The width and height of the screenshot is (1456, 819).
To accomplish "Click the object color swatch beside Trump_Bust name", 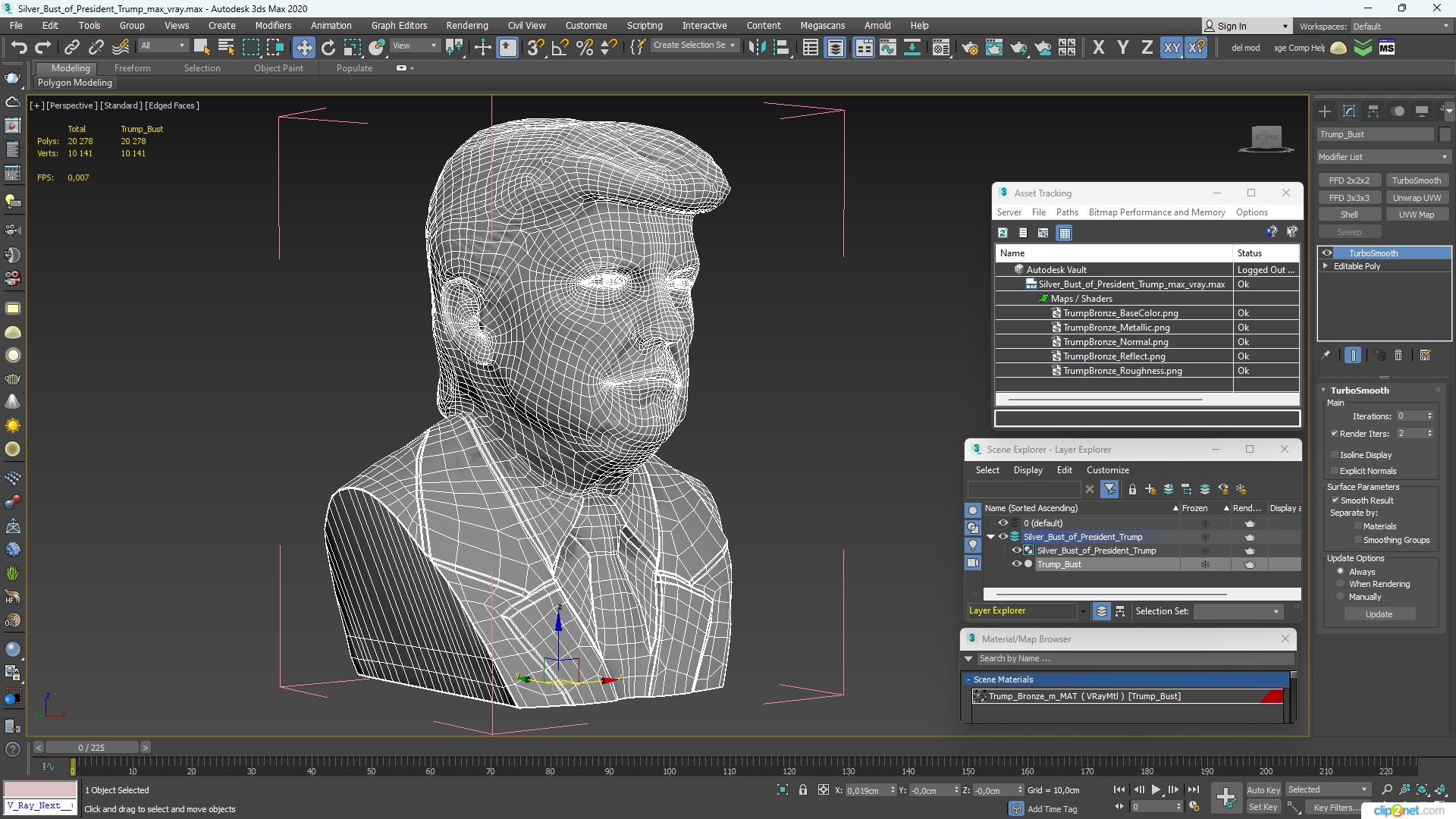I will point(1445,134).
